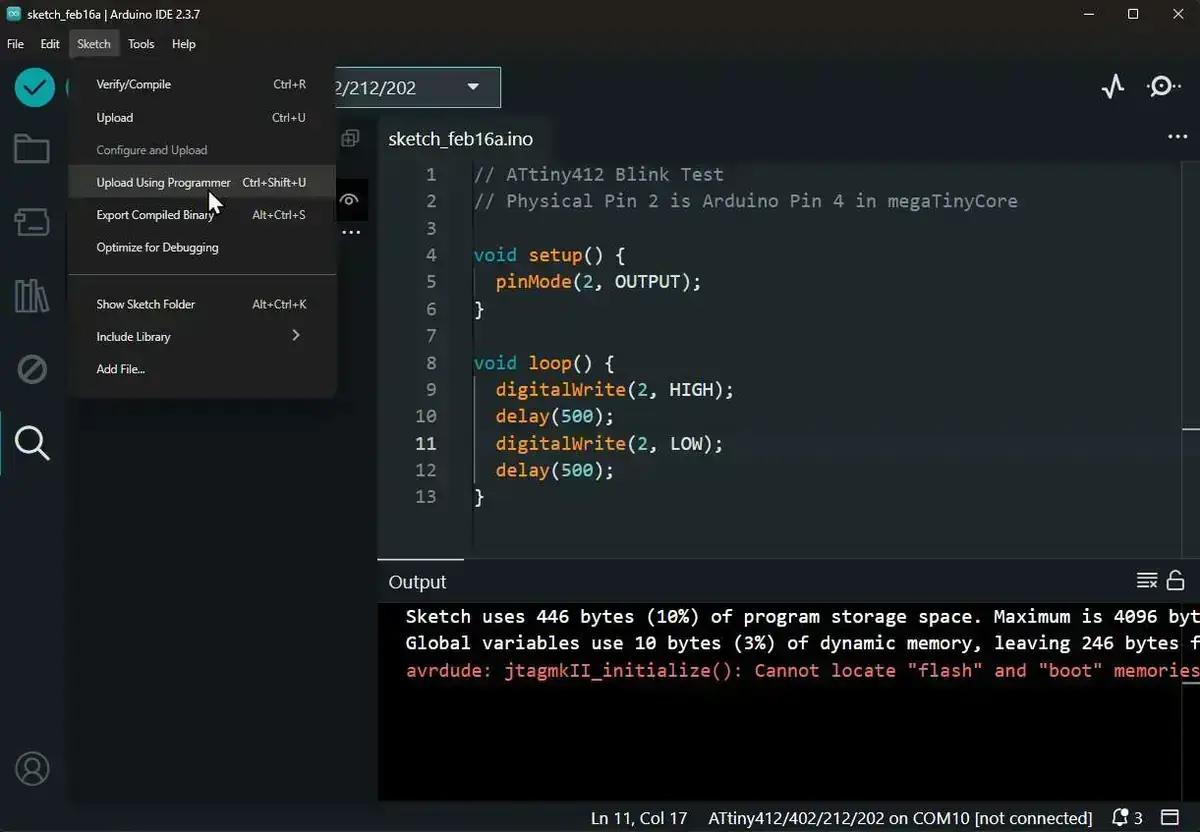The height and width of the screenshot is (832, 1200).
Task: Click the digitalWrite(2, LOW) line
Action: pyautogui.click(x=608, y=443)
